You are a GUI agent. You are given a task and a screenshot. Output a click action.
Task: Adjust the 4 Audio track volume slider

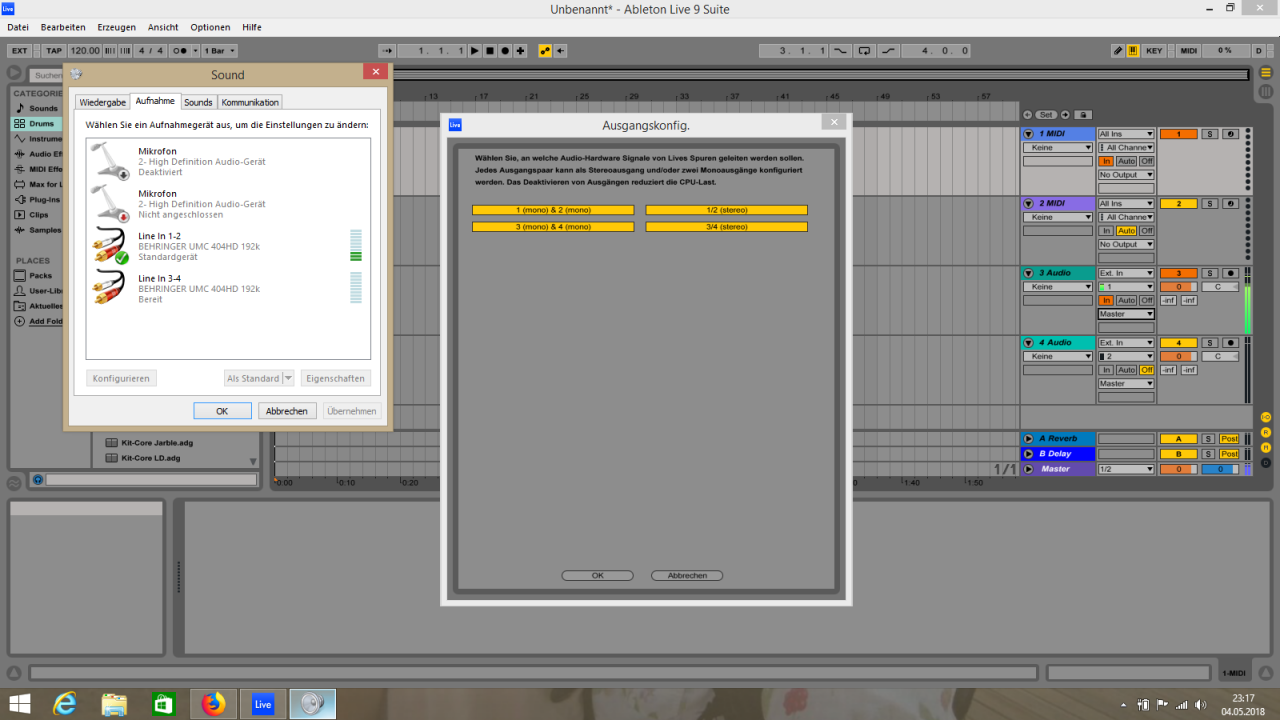1178,356
